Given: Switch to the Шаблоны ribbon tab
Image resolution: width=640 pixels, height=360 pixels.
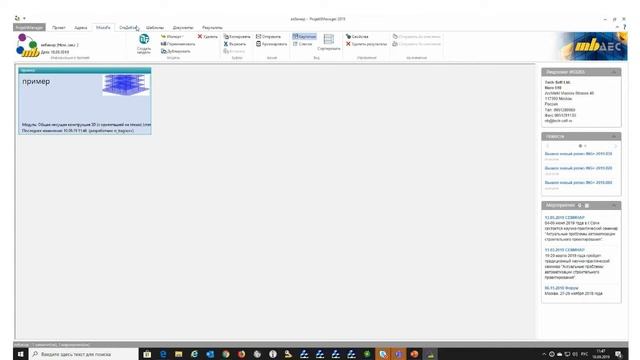Looking at the screenshot, I should tap(155, 28).
